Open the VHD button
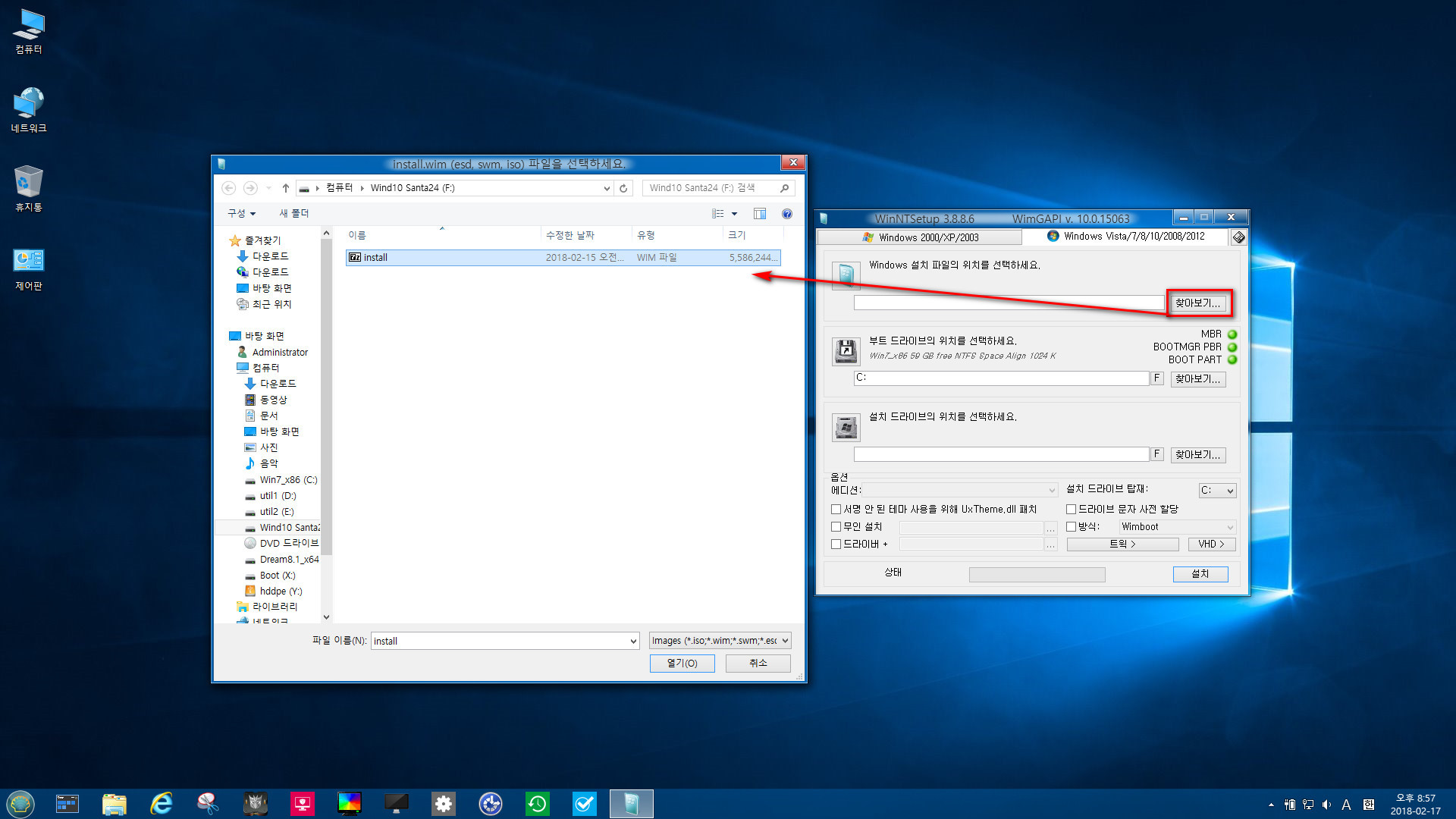The image size is (1456, 819). (1211, 544)
